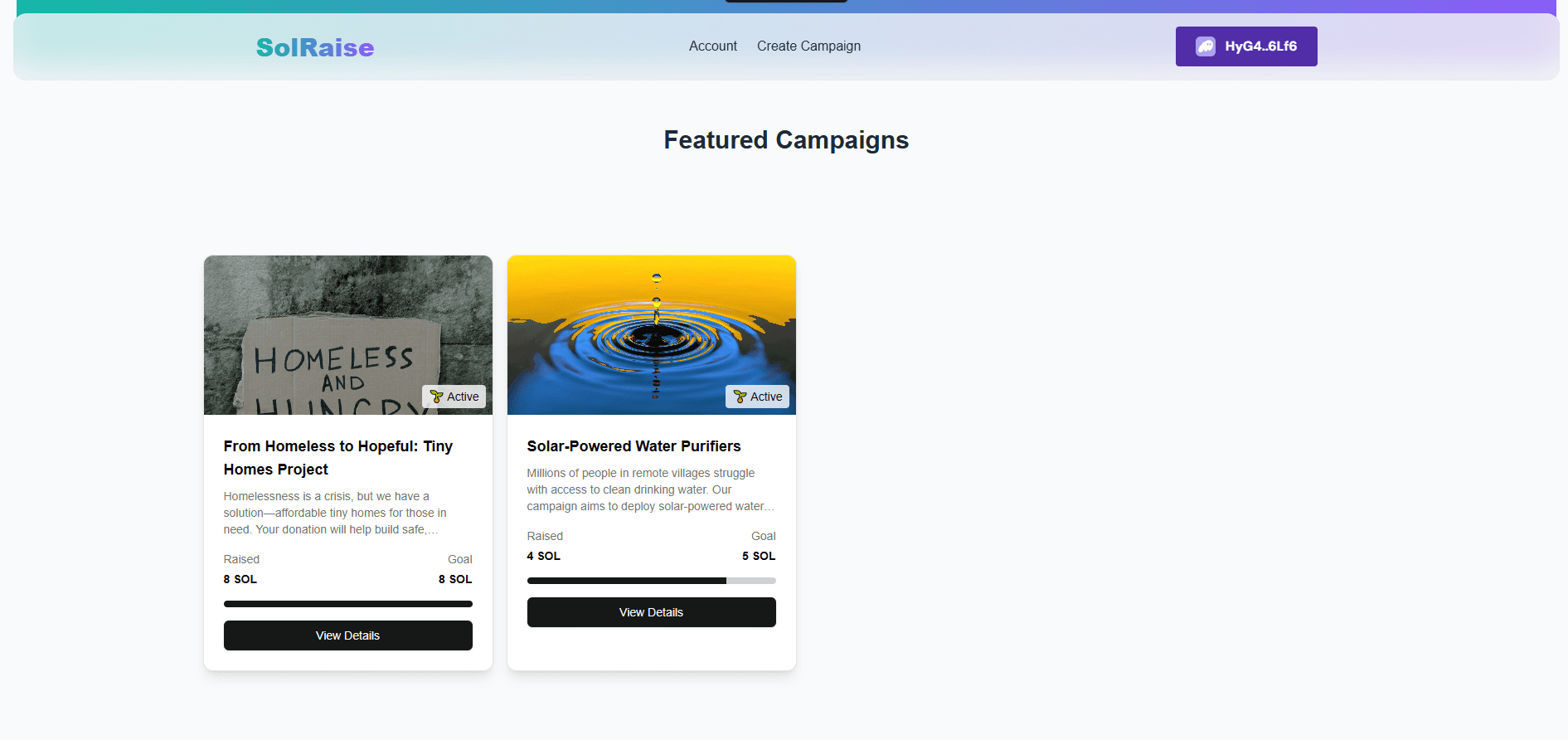The image size is (1568, 740).
Task: Click the Homelessness campaign description text
Action: [335, 513]
